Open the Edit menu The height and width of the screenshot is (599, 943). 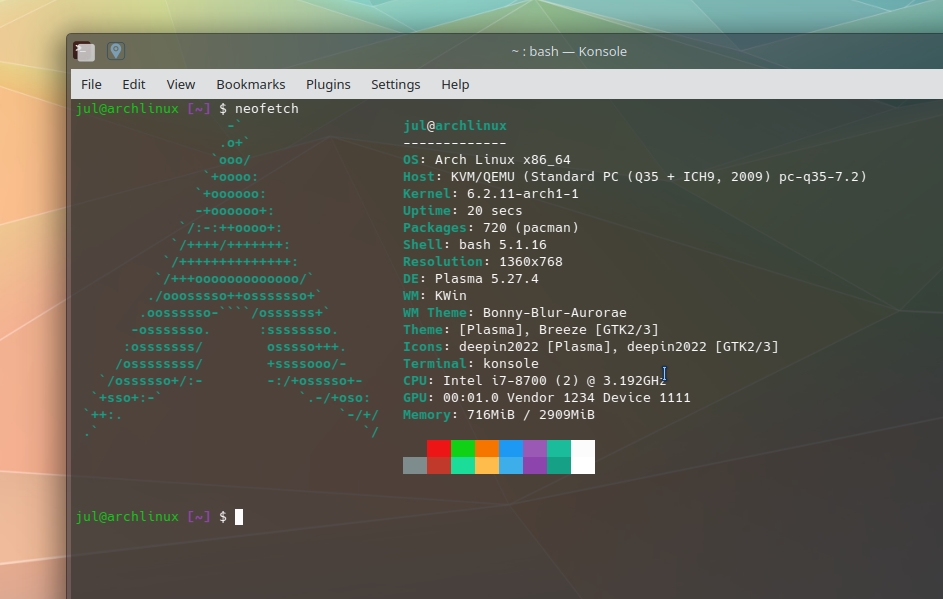(134, 85)
